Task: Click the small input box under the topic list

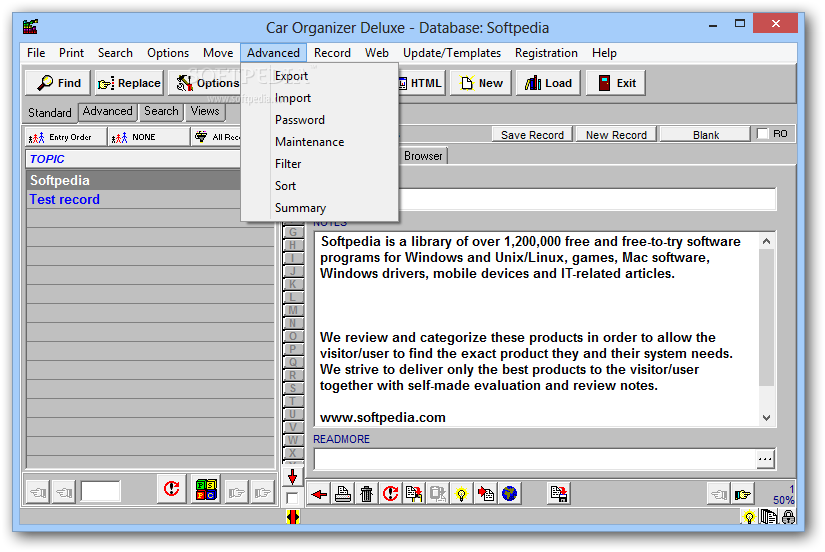Action: coord(100,491)
